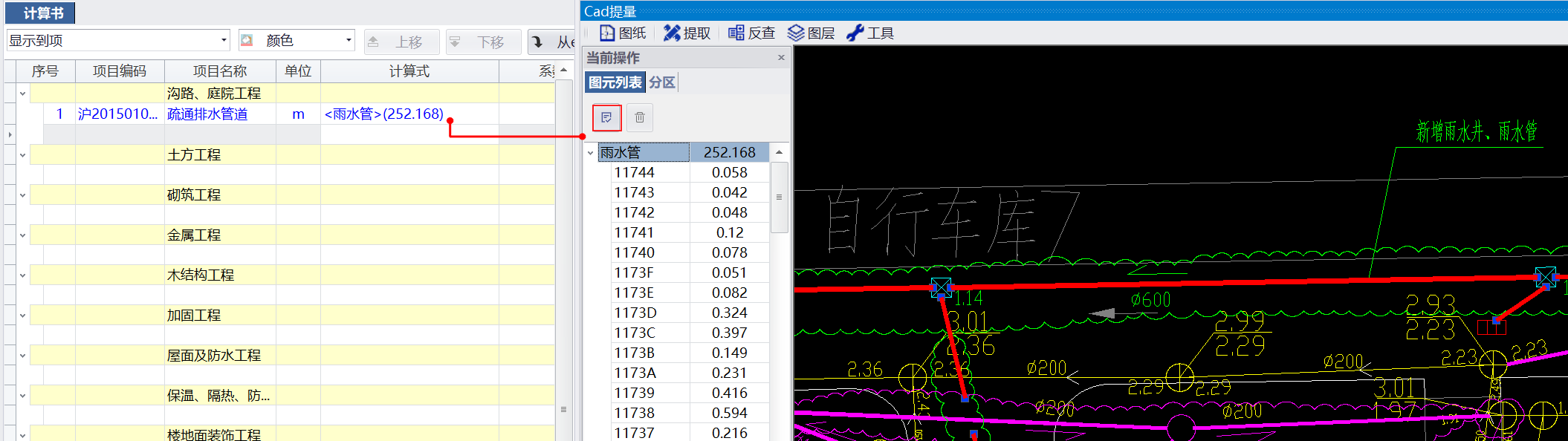Open the 图层 layers tool
Viewport: 1568px width, 441px height.
(x=811, y=33)
